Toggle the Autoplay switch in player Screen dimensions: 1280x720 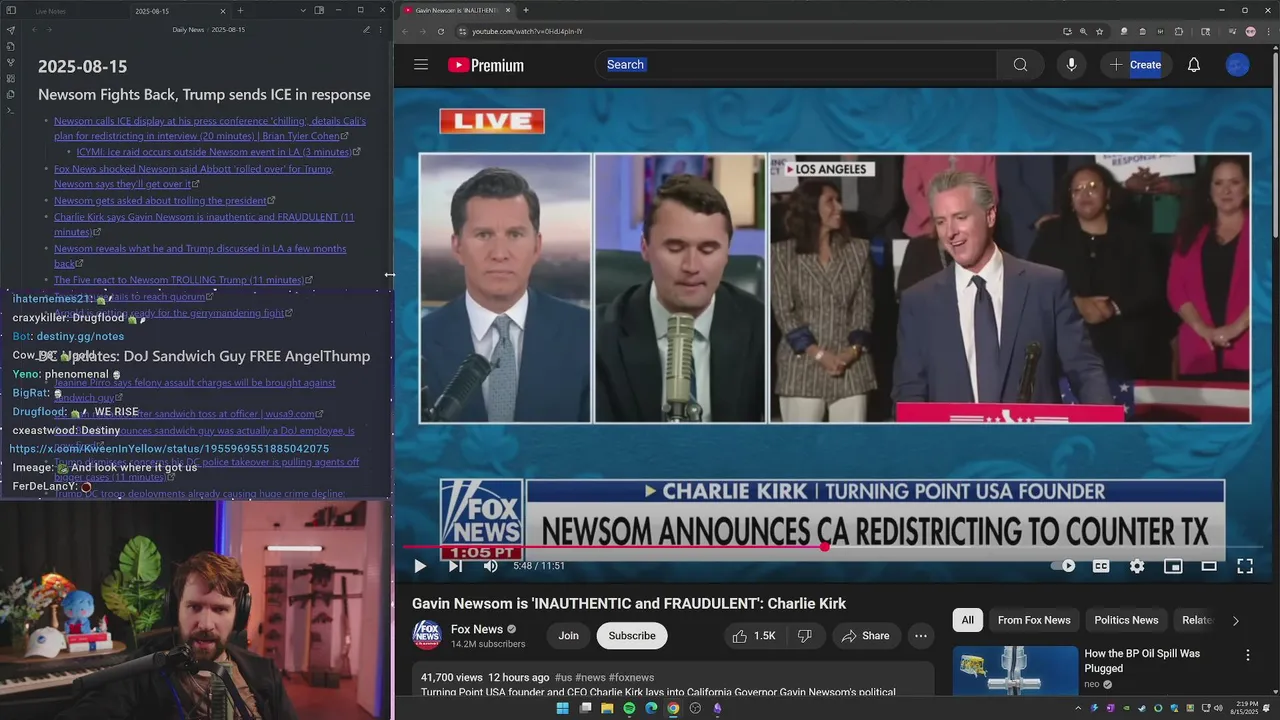click(x=1063, y=566)
